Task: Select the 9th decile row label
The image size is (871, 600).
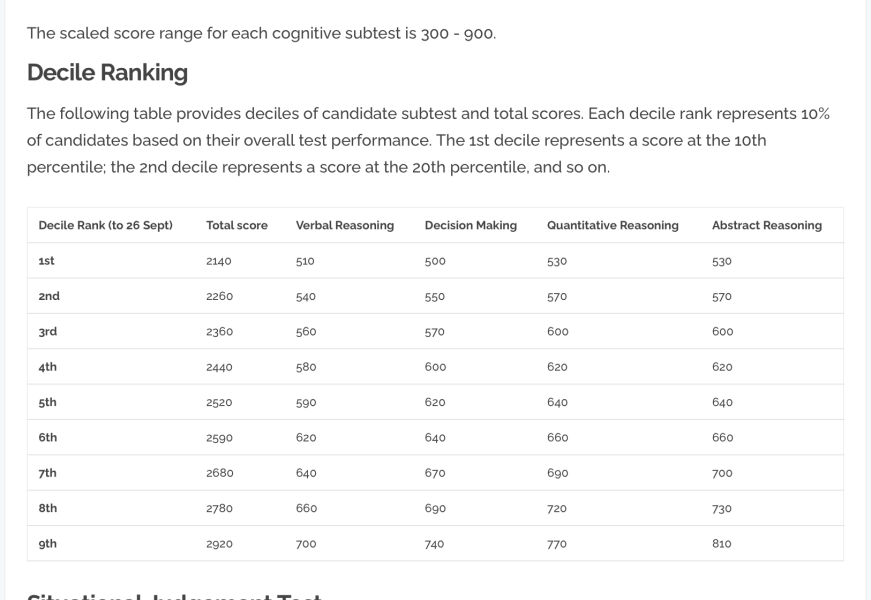Action: [48, 544]
